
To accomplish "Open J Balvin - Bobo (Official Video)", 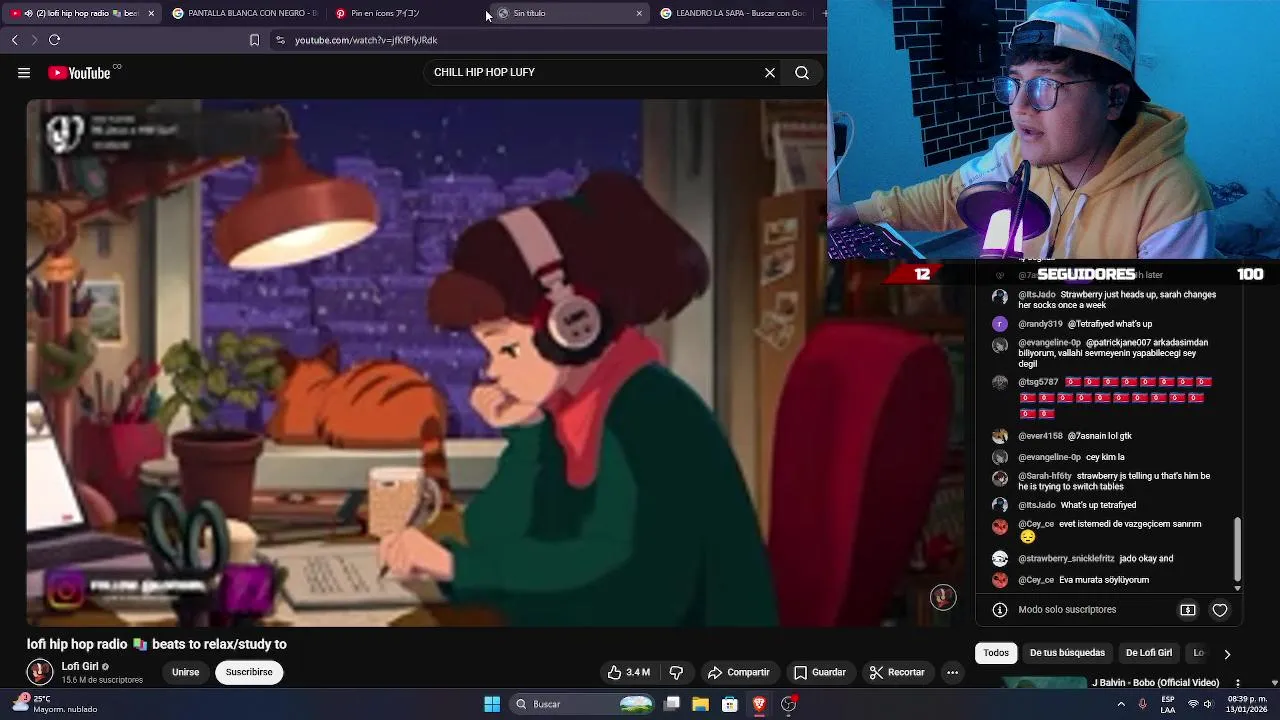I will coord(1155,683).
